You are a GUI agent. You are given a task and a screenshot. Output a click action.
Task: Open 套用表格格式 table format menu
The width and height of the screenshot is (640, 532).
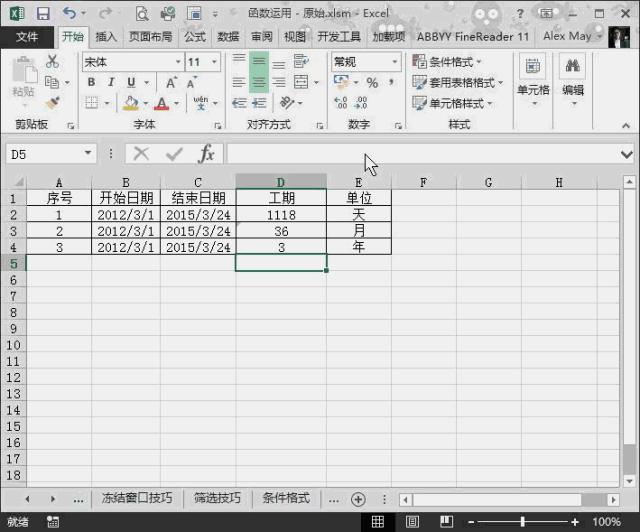tap(457, 82)
